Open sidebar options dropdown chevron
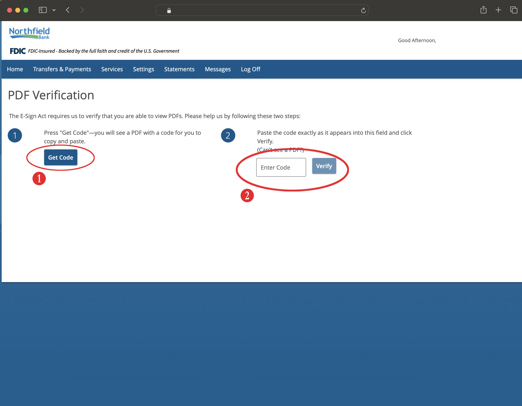The image size is (522, 406). [x=54, y=10]
